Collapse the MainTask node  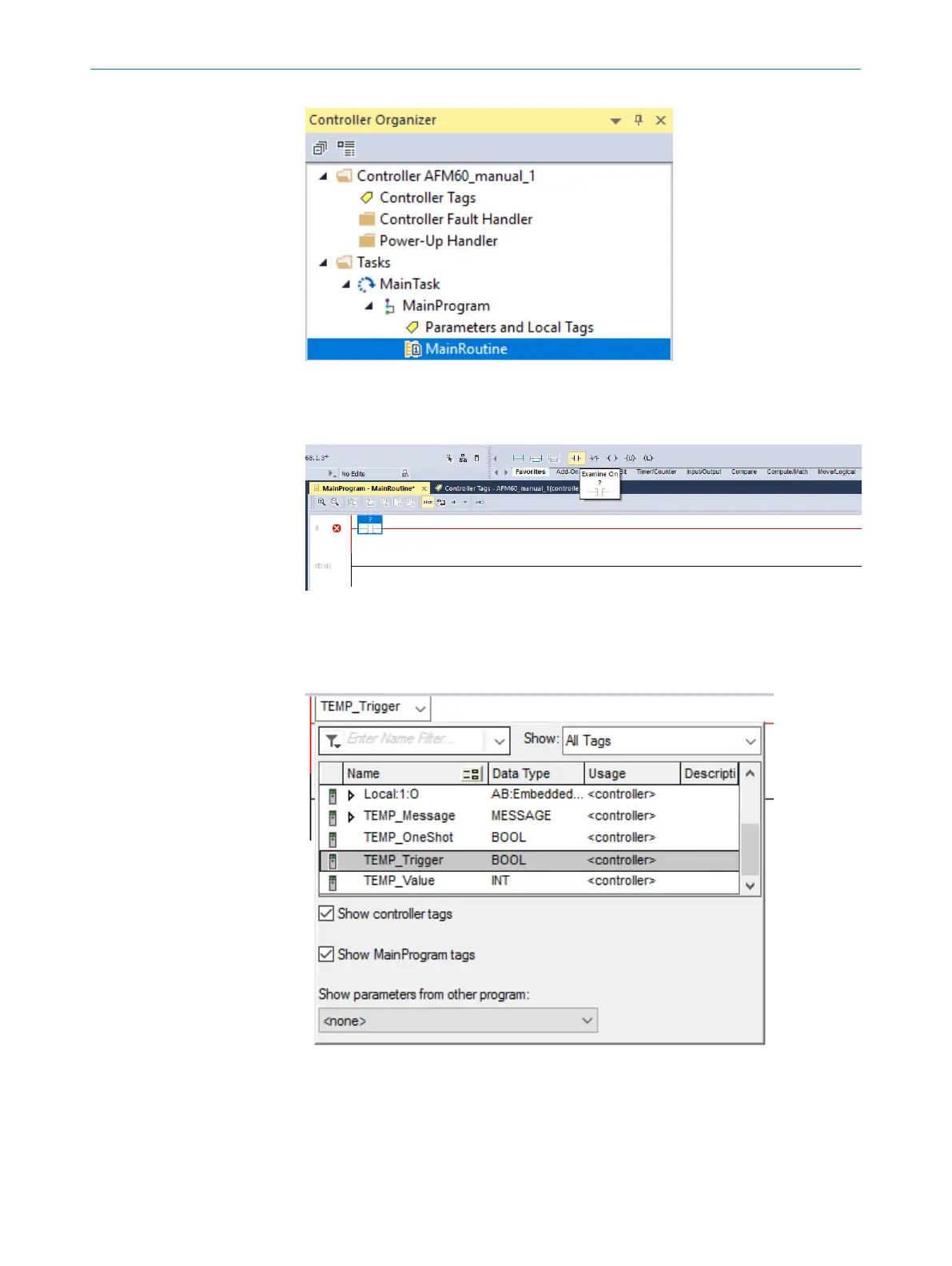[x=346, y=284]
